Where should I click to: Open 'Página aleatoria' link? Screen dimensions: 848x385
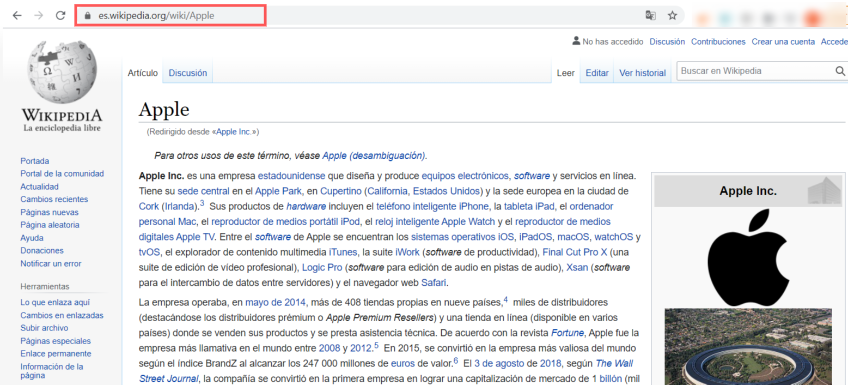[x=50, y=225]
